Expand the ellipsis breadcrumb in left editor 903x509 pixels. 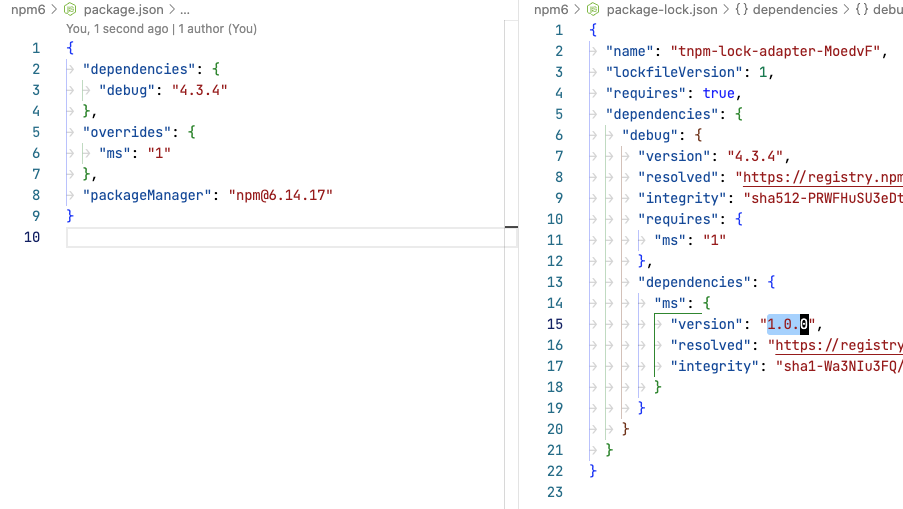click(x=184, y=10)
